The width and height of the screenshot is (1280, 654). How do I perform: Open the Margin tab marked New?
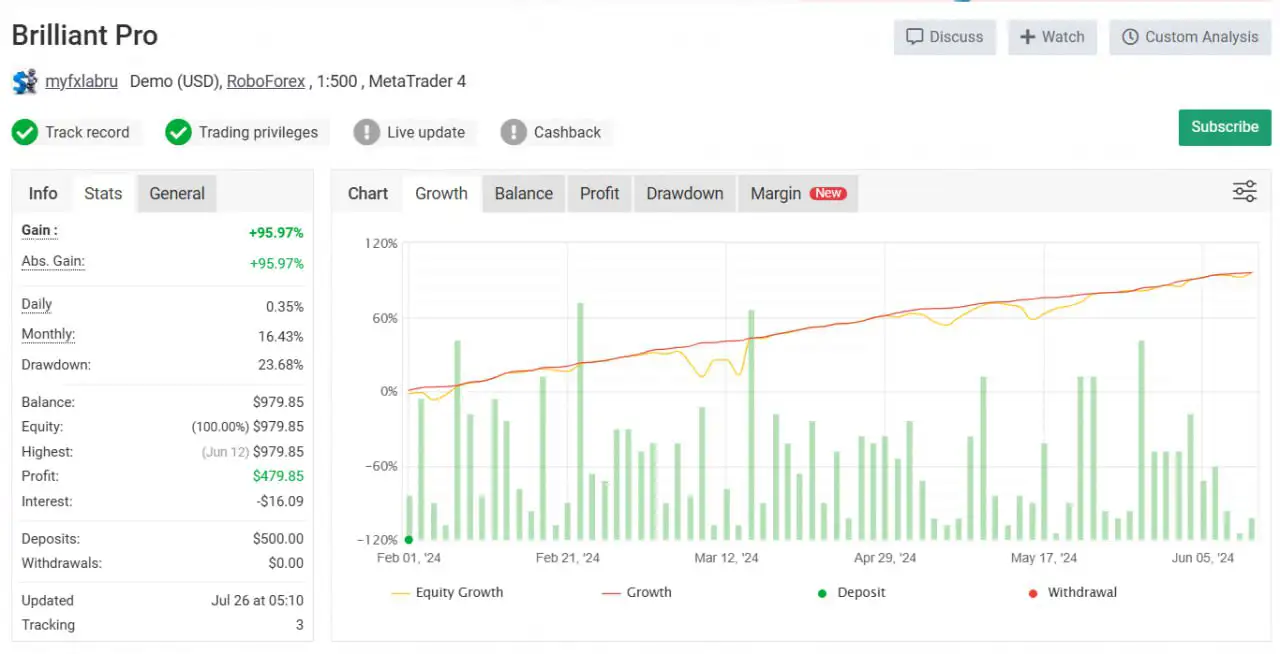tap(797, 194)
